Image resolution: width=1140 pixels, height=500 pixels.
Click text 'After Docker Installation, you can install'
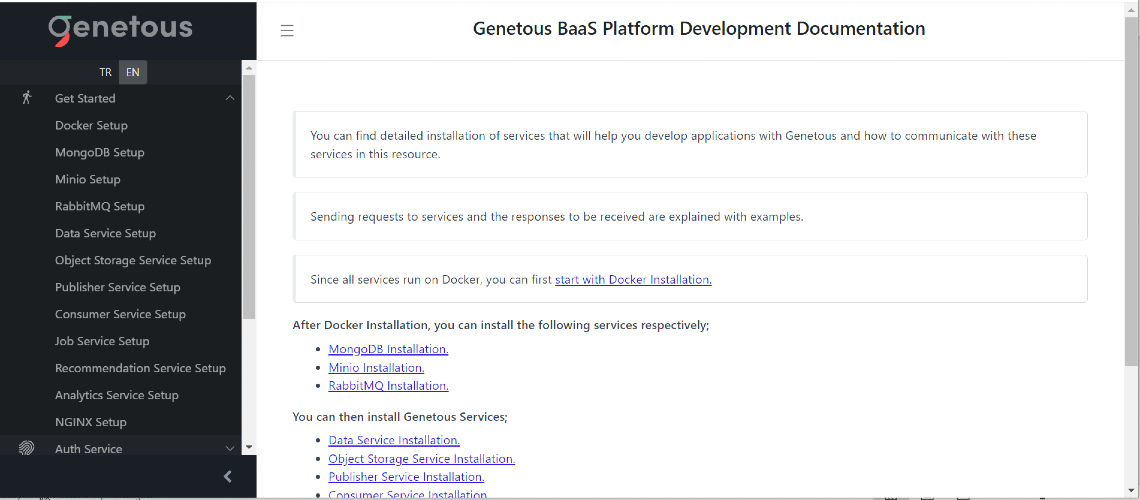click(x=501, y=325)
